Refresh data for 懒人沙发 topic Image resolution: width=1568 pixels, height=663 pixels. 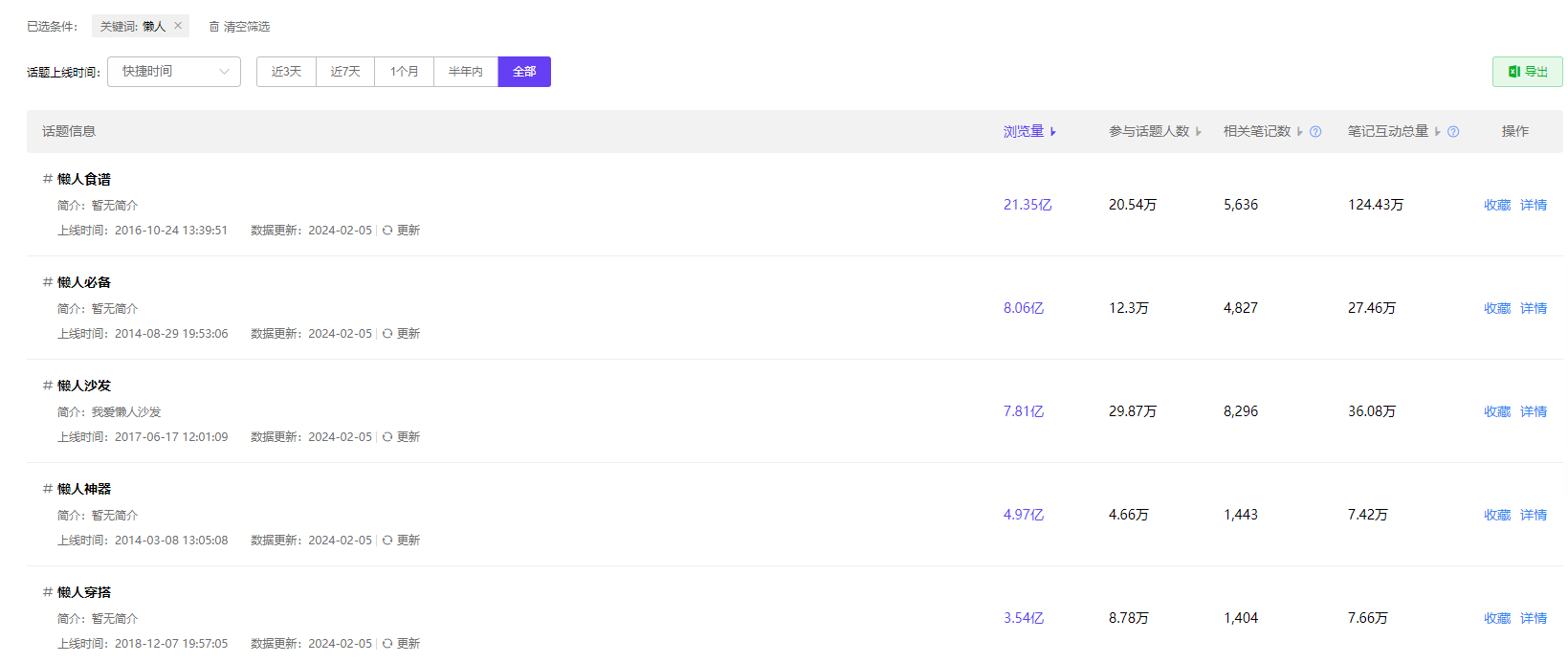point(401,437)
